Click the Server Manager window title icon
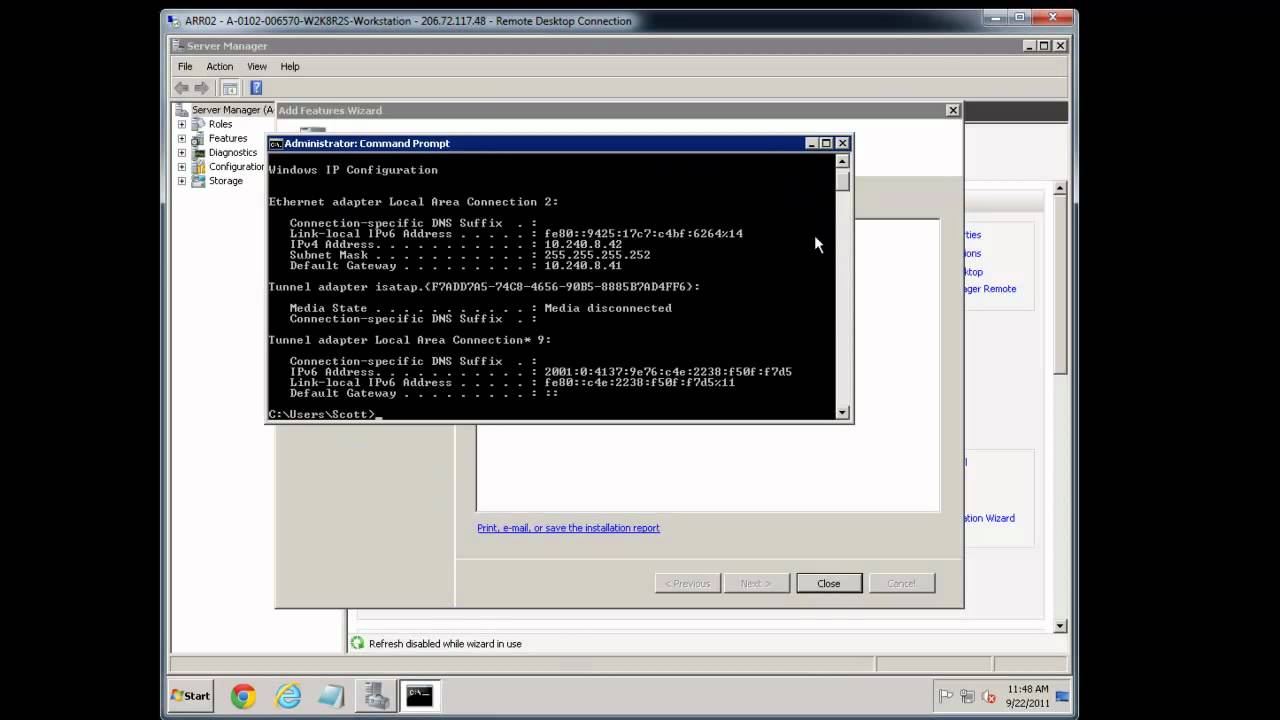This screenshot has width=1280, height=720. (x=178, y=45)
